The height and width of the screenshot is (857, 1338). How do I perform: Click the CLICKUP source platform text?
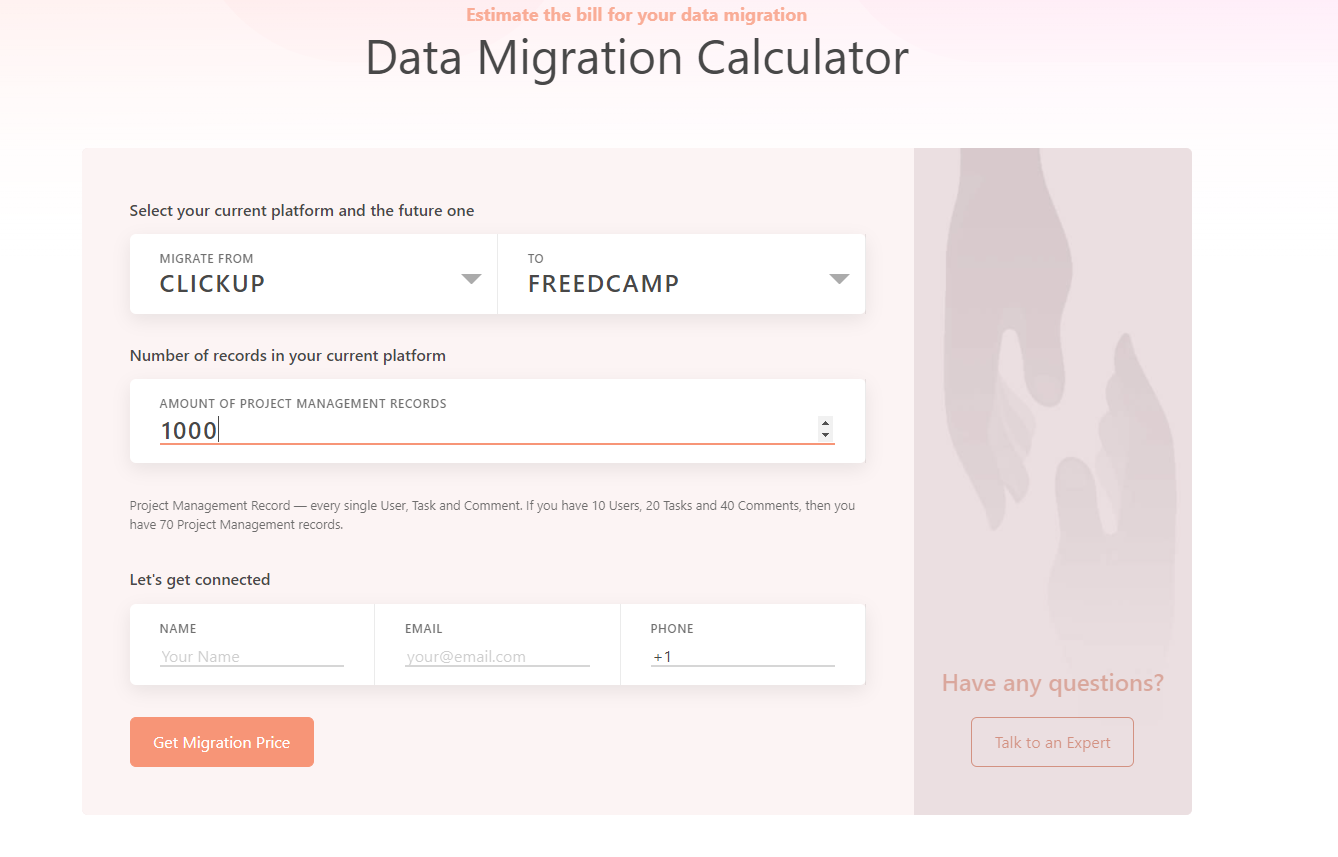(x=212, y=284)
